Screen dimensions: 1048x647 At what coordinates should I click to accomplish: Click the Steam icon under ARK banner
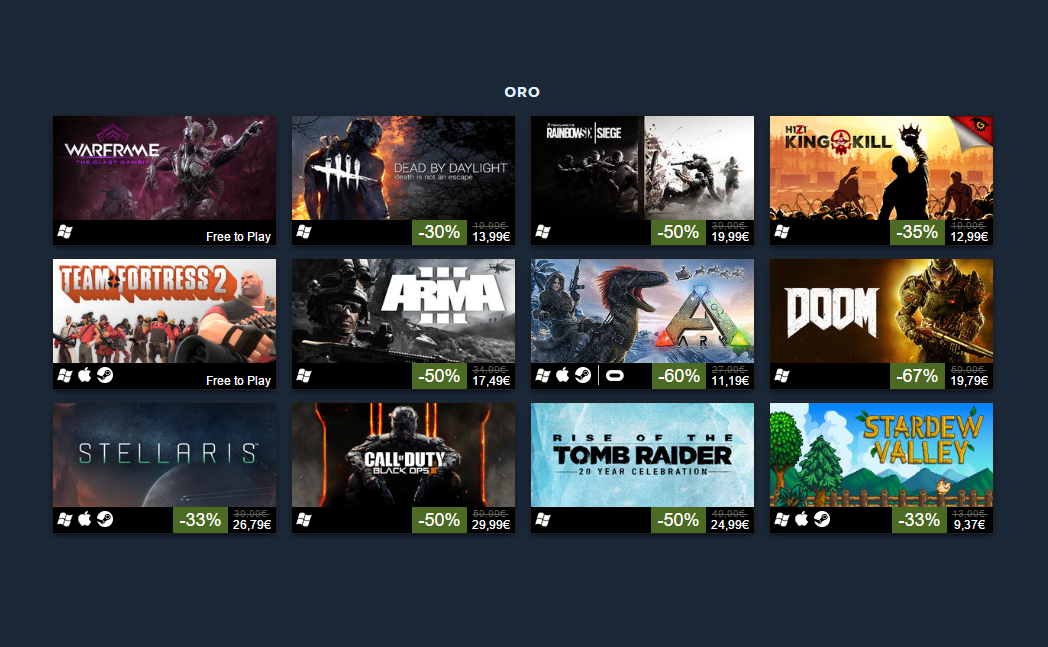pyautogui.click(x=583, y=376)
